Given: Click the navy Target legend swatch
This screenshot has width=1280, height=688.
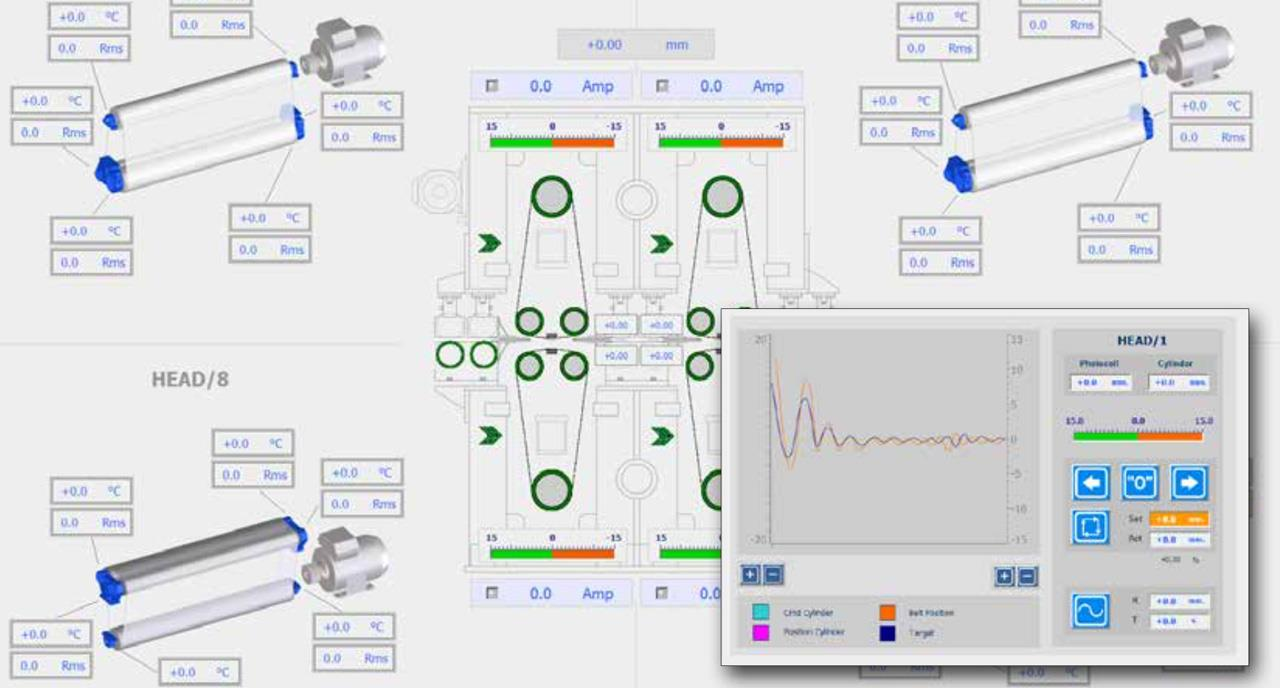Looking at the screenshot, I should [x=887, y=632].
